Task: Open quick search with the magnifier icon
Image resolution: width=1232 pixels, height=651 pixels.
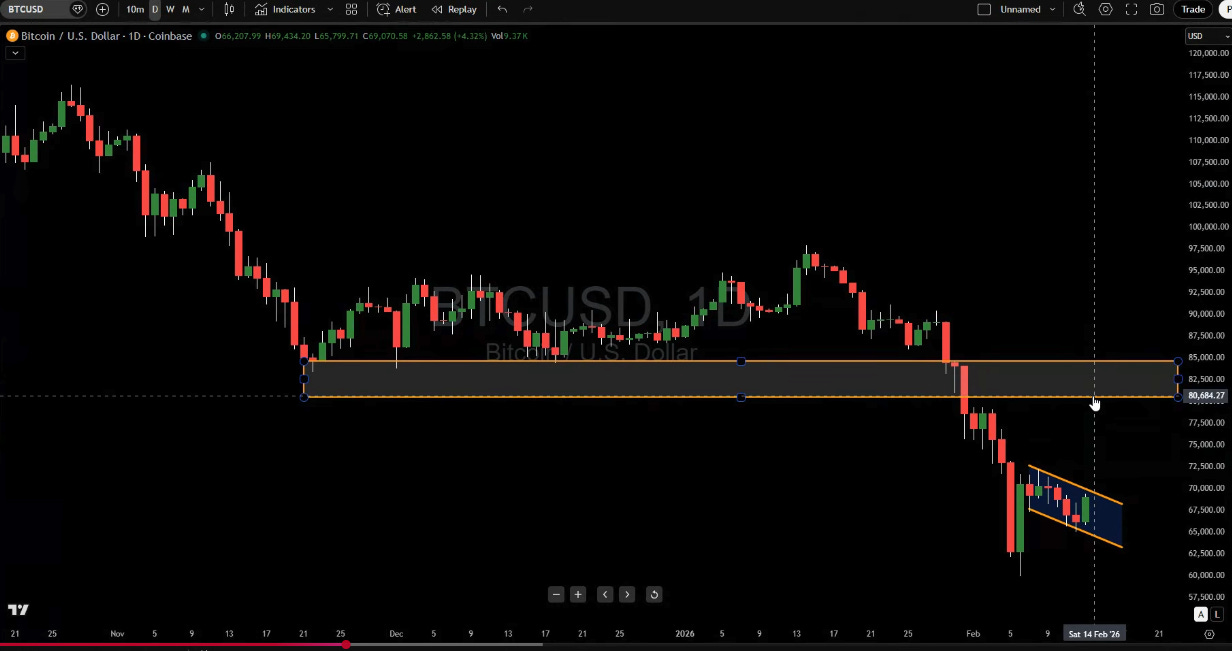Action: click(1079, 9)
